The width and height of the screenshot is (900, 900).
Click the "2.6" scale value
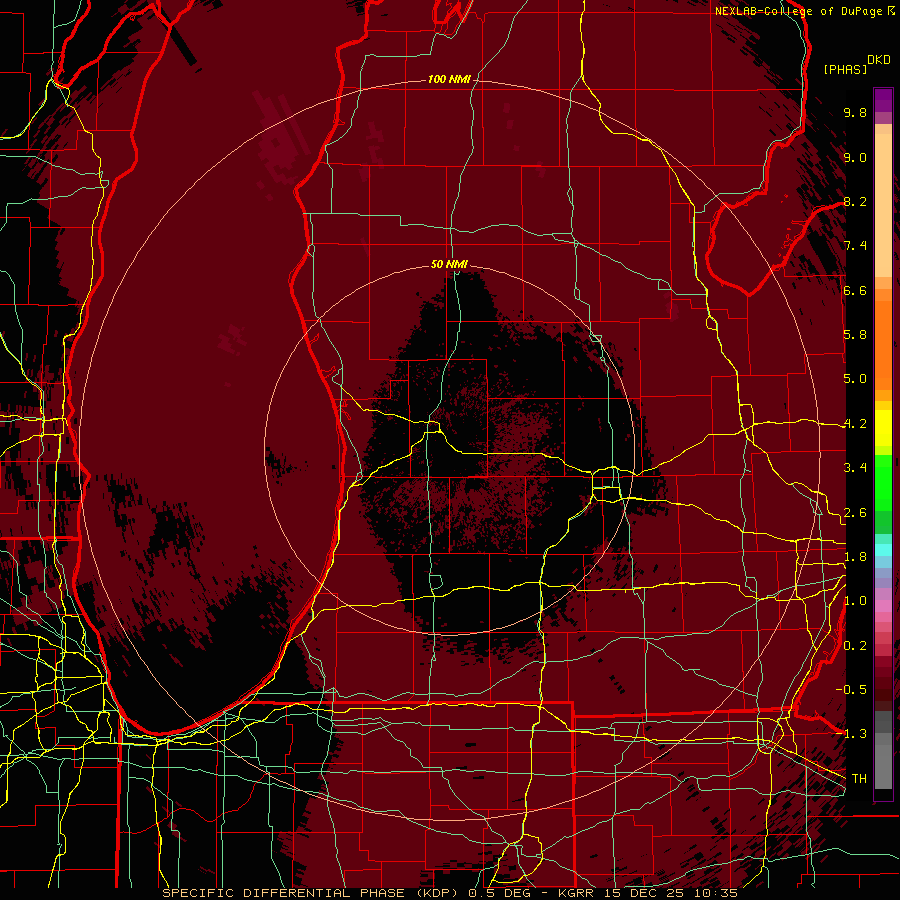[x=855, y=513]
